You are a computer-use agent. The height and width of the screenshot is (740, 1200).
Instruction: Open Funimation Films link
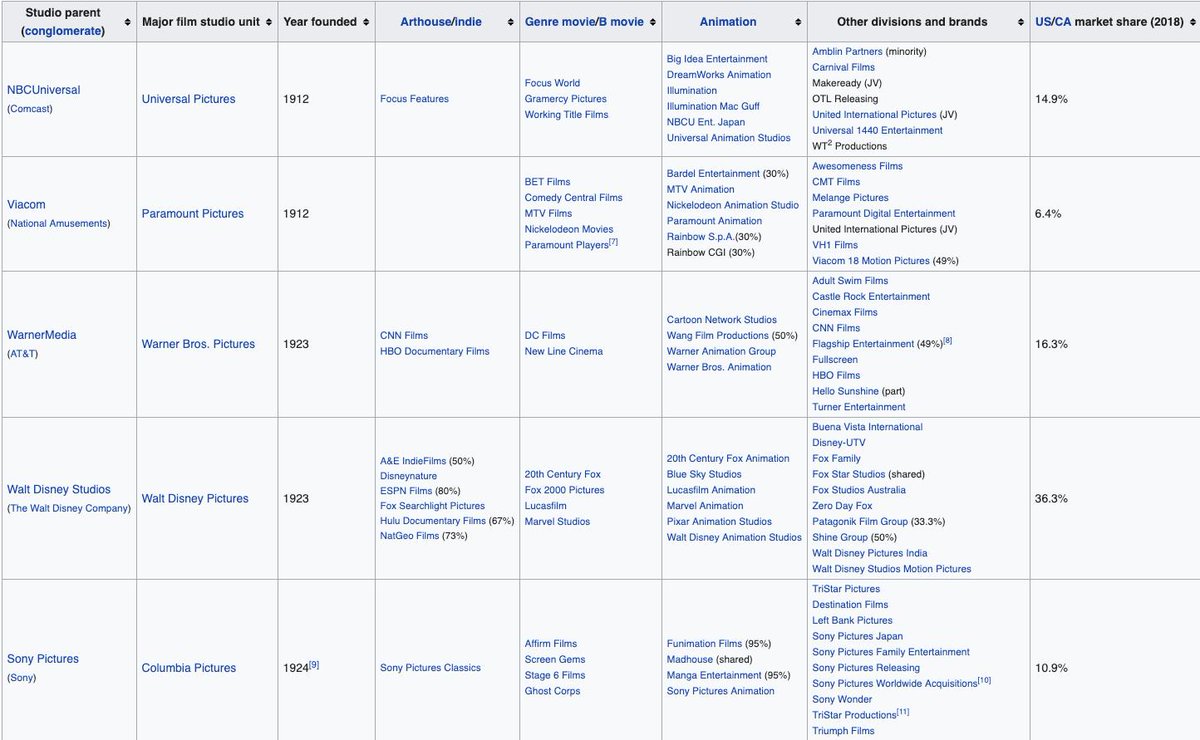coord(705,644)
